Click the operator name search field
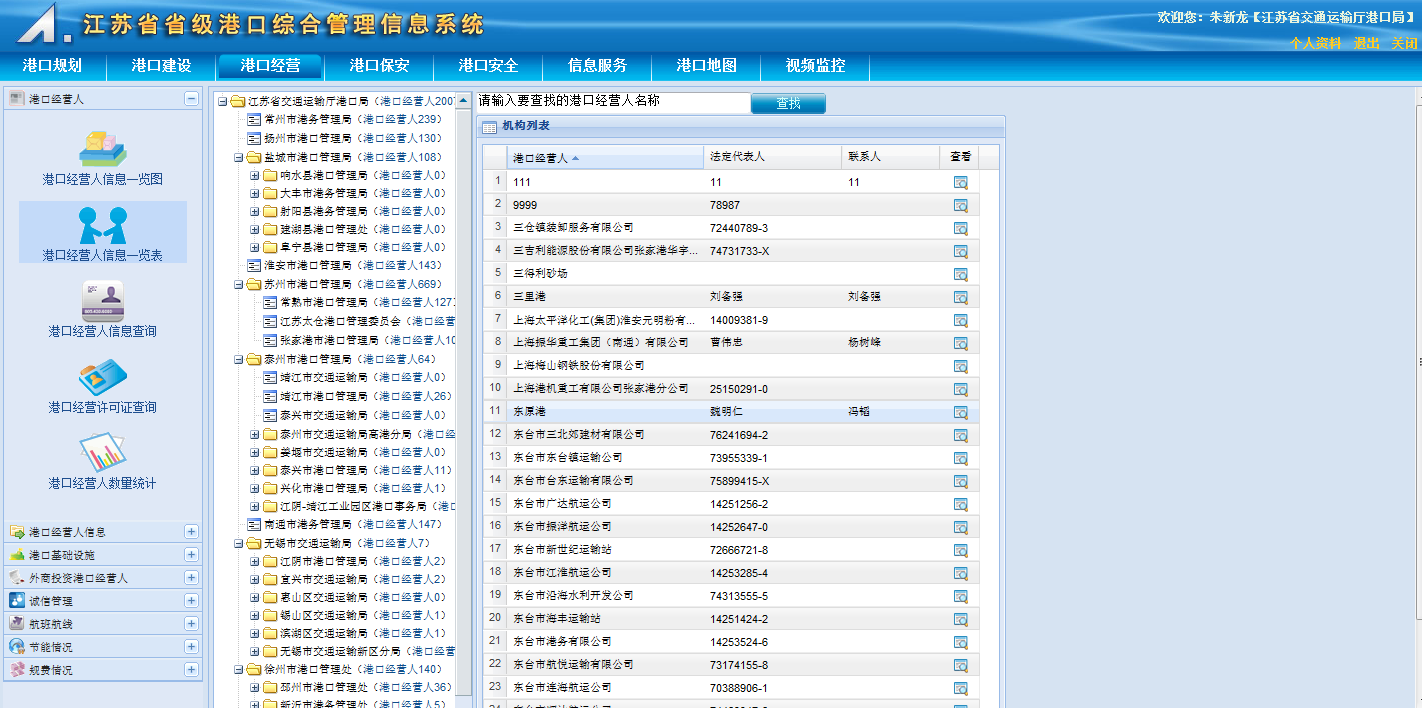Image resolution: width=1422 pixels, height=708 pixels. pos(613,102)
